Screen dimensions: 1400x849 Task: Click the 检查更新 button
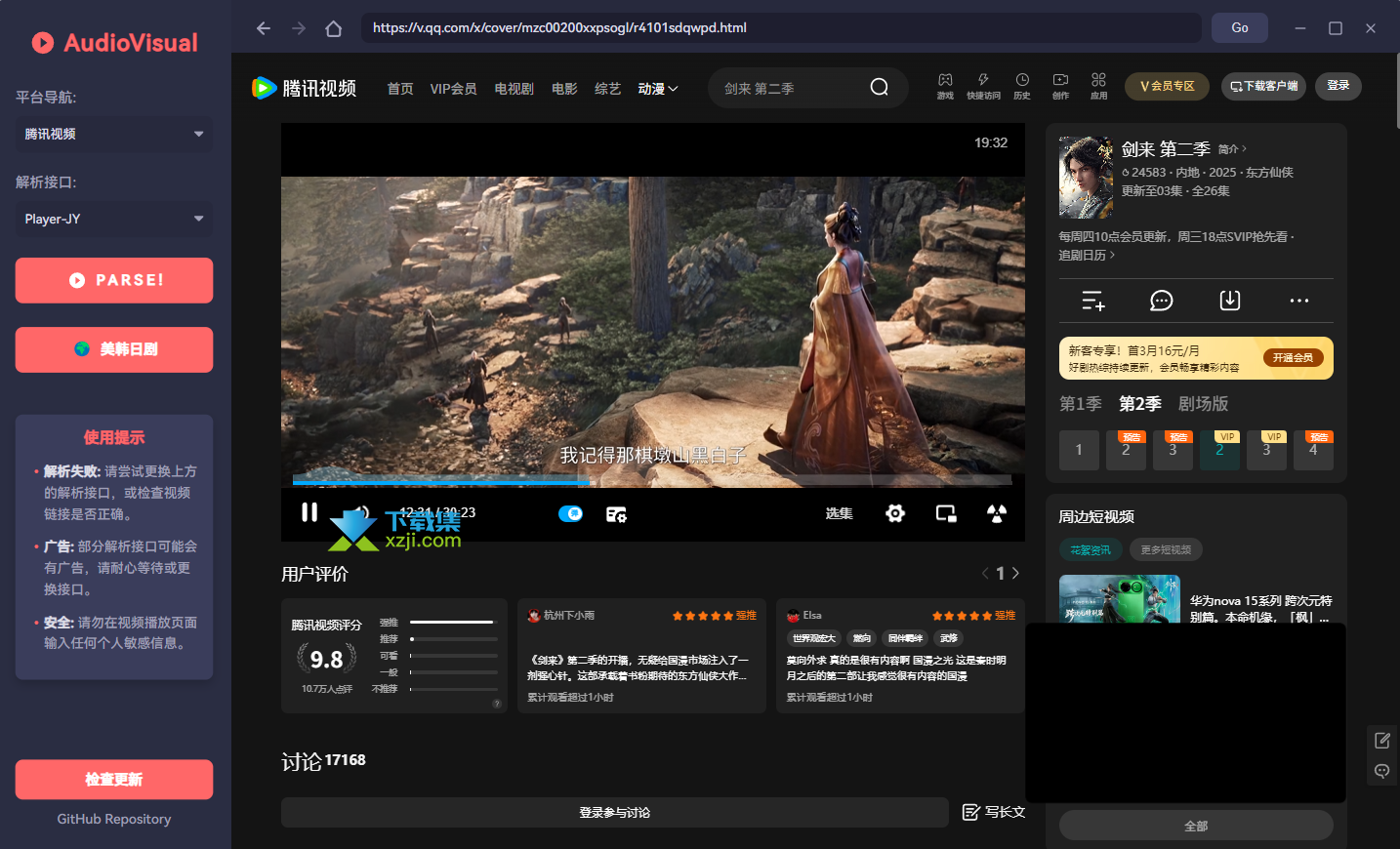point(114,780)
